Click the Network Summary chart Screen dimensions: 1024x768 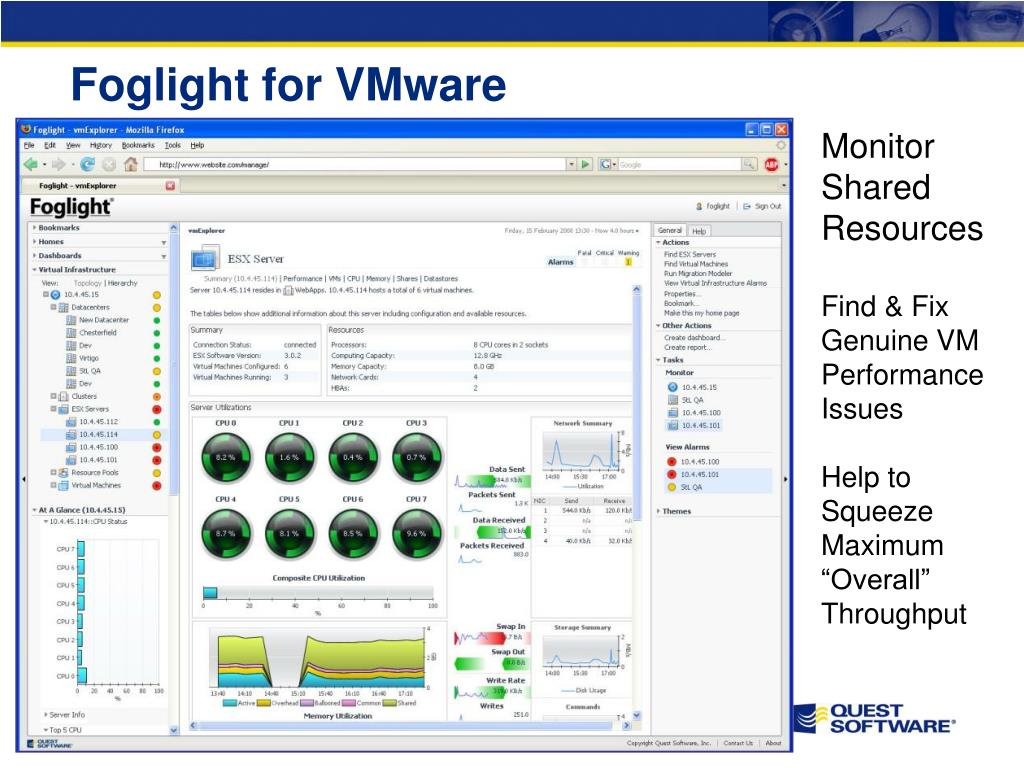[583, 451]
